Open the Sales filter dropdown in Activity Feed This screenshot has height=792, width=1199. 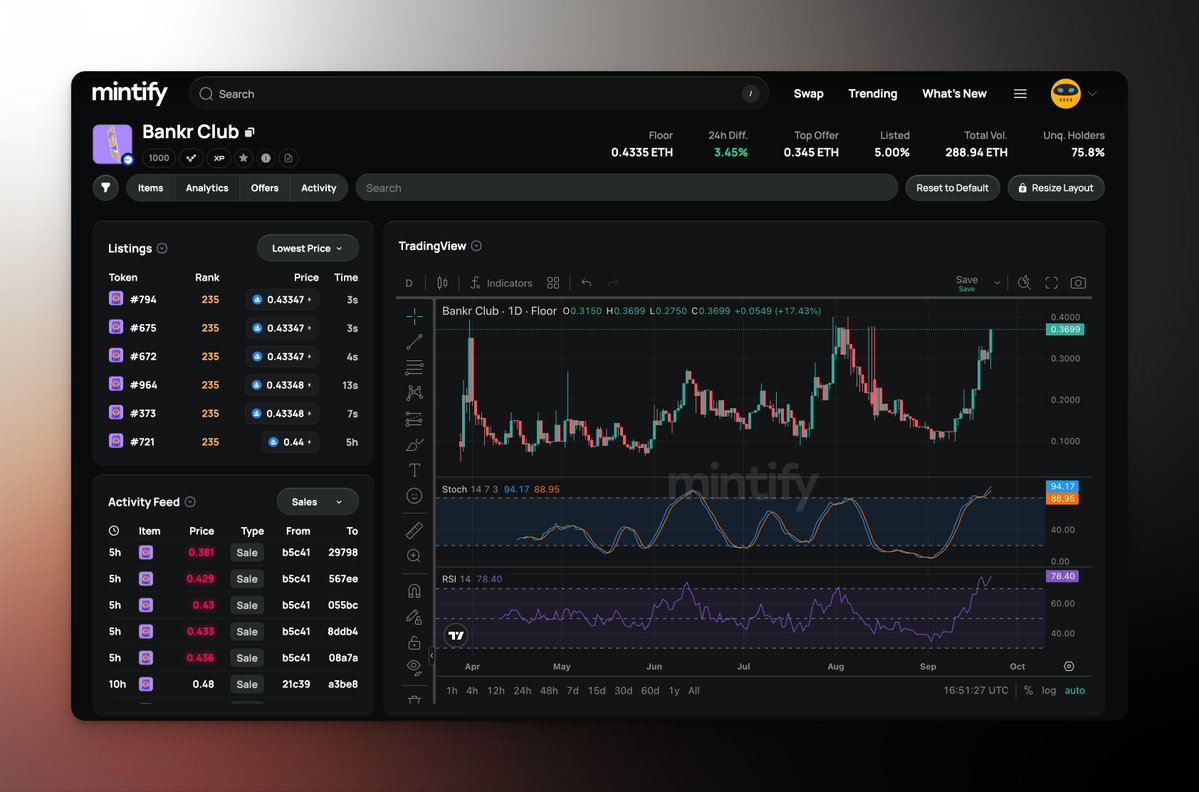[317, 501]
